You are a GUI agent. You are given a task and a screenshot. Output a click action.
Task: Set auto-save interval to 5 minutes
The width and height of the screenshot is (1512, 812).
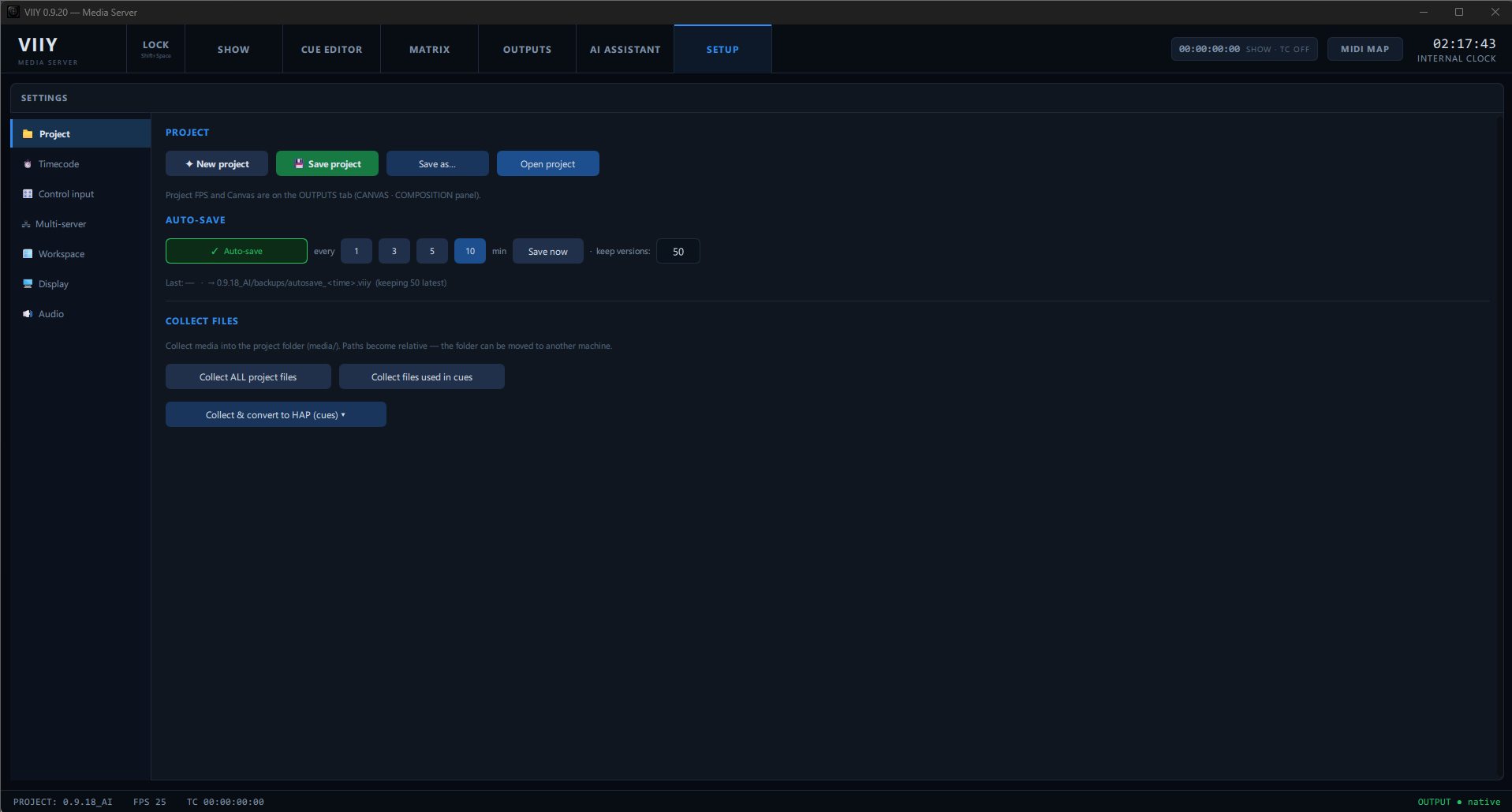(x=432, y=251)
